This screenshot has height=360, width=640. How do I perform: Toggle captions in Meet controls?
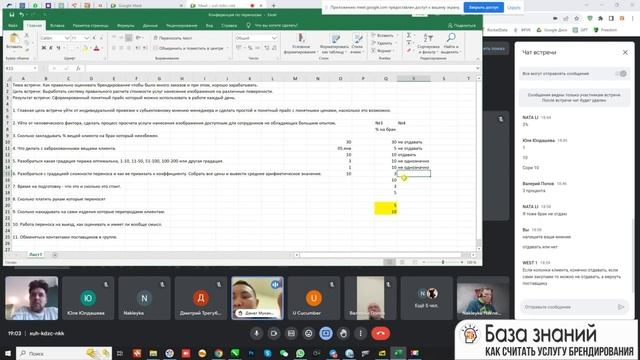[x=291, y=333]
